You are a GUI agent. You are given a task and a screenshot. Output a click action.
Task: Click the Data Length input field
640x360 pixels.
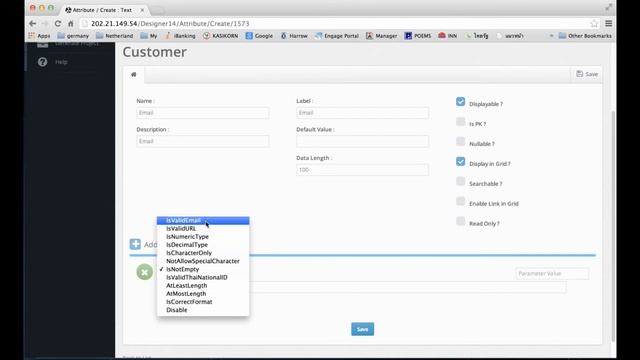coord(362,170)
